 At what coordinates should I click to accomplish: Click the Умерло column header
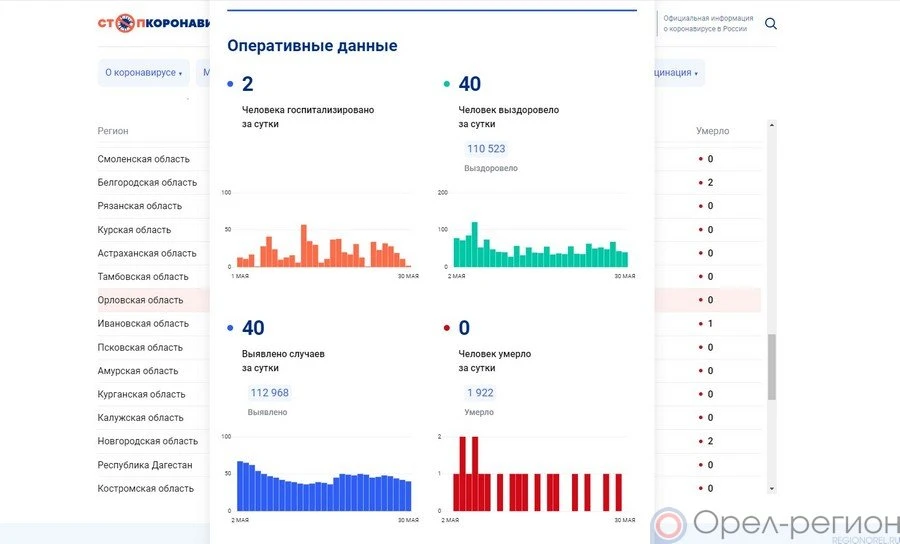click(712, 131)
